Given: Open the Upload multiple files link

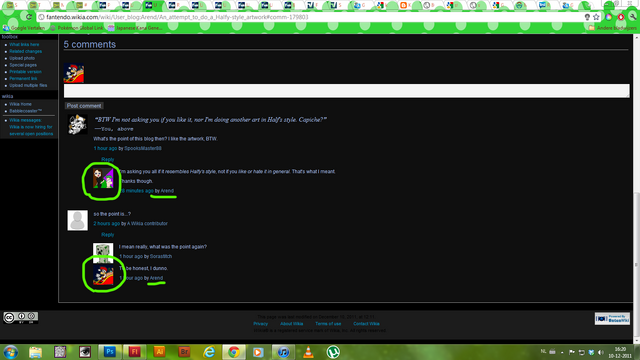Looking at the screenshot, I should coord(28,85).
